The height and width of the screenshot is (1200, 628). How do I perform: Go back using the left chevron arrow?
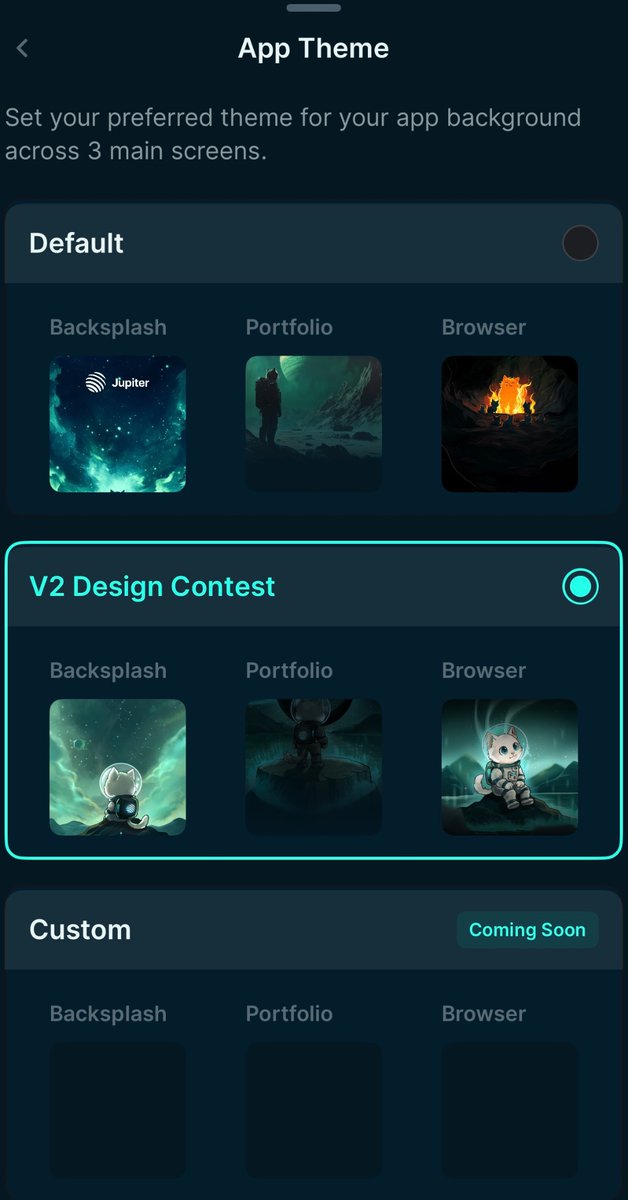(x=22, y=48)
